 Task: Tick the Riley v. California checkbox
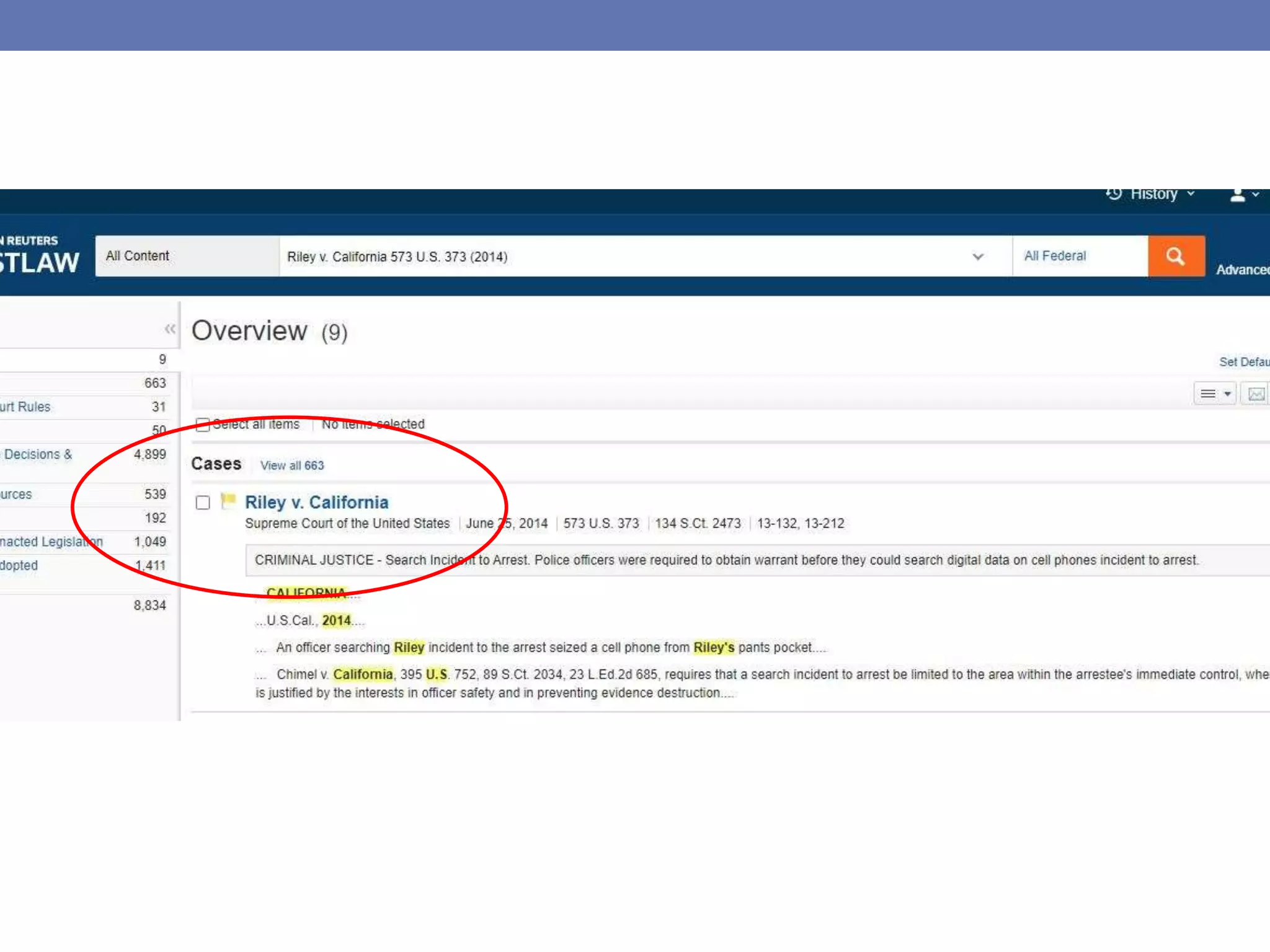point(203,502)
